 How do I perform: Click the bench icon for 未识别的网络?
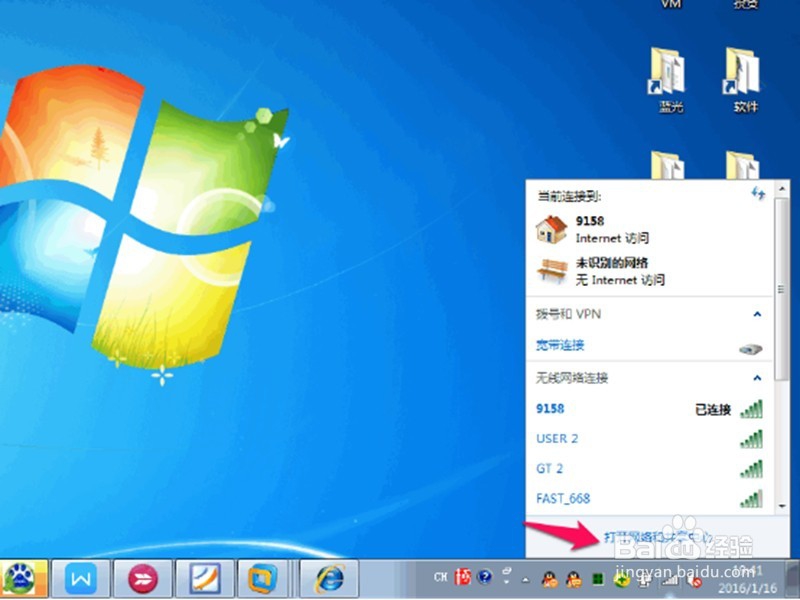point(552,271)
